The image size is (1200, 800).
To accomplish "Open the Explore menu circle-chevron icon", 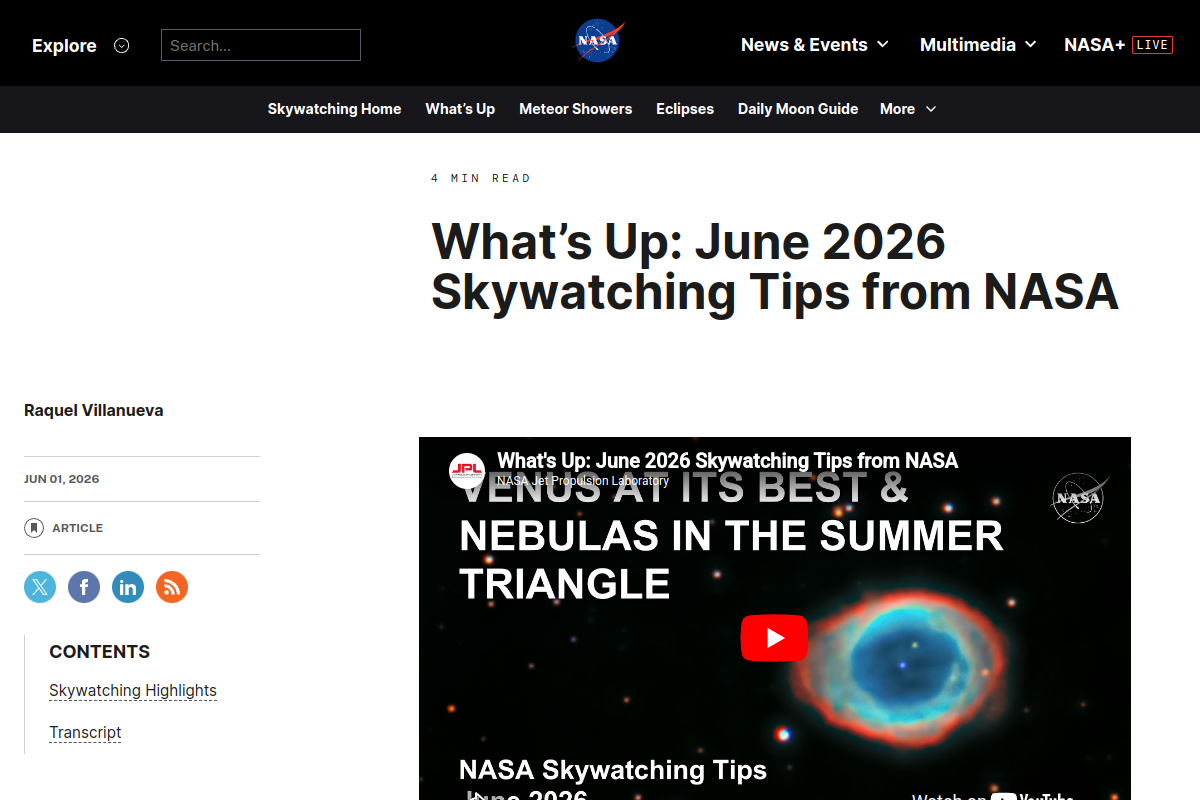I will (x=122, y=45).
